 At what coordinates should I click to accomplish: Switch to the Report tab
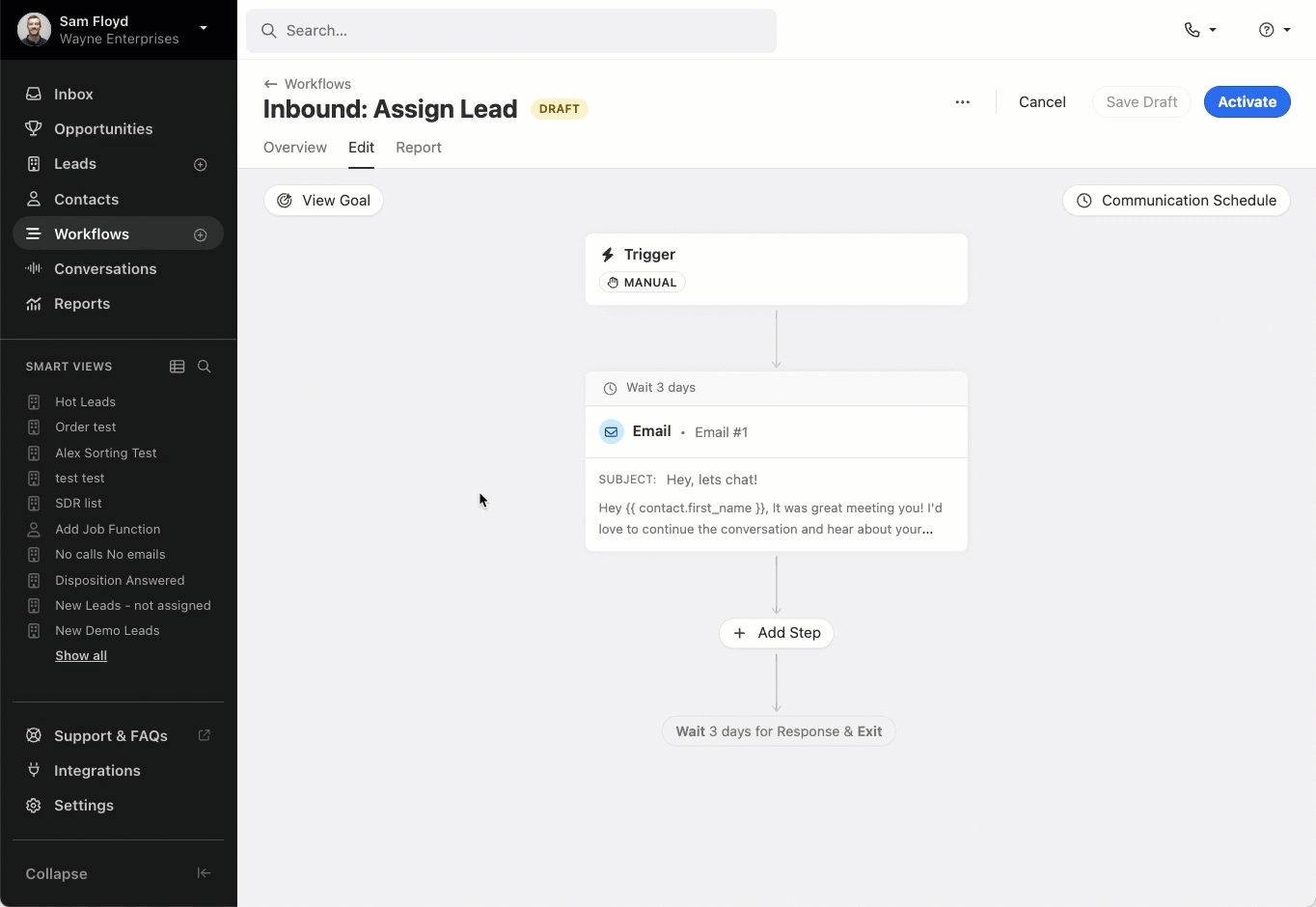419,148
